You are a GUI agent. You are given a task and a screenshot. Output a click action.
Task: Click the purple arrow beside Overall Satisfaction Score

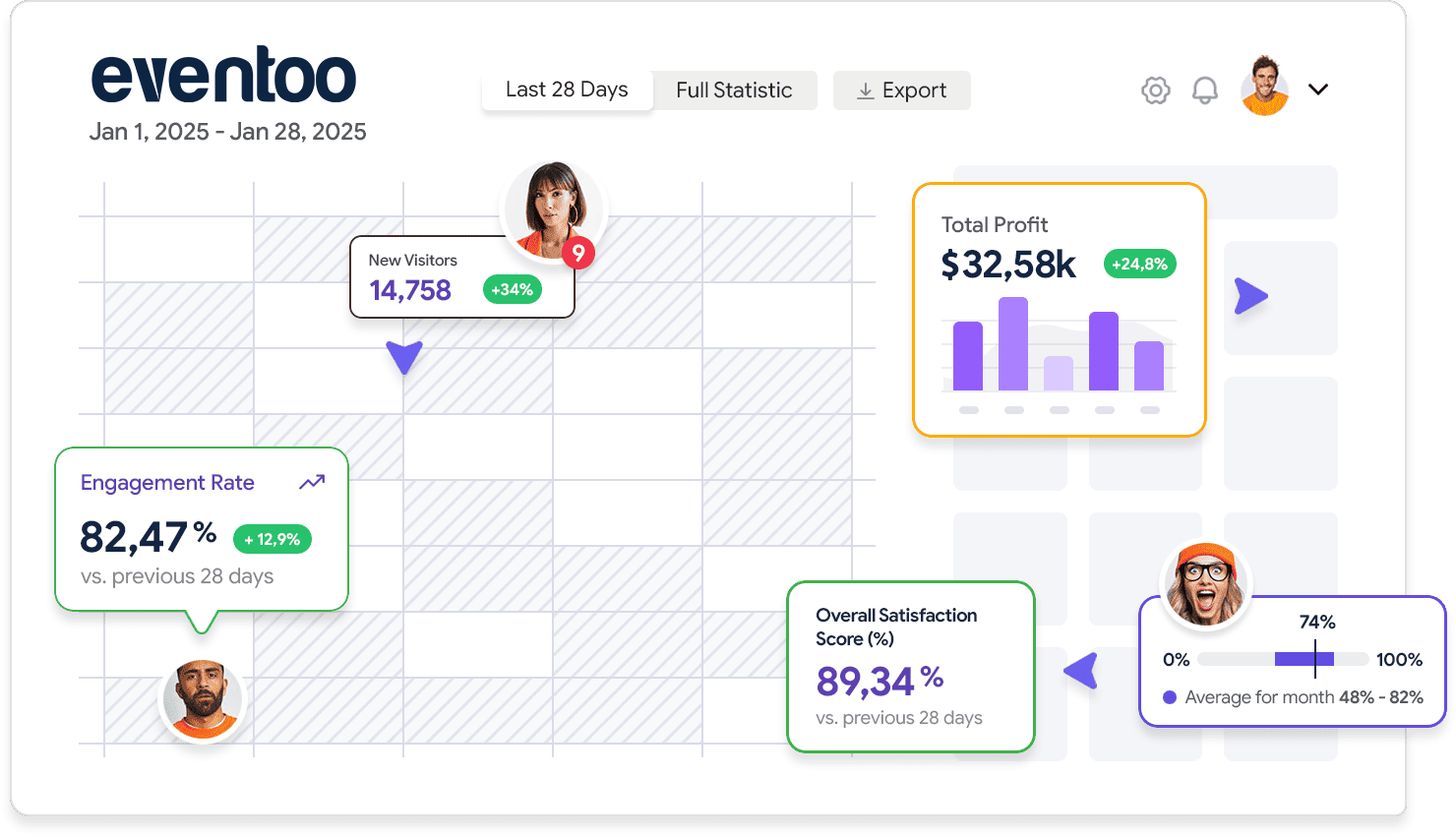tap(1082, 671)
